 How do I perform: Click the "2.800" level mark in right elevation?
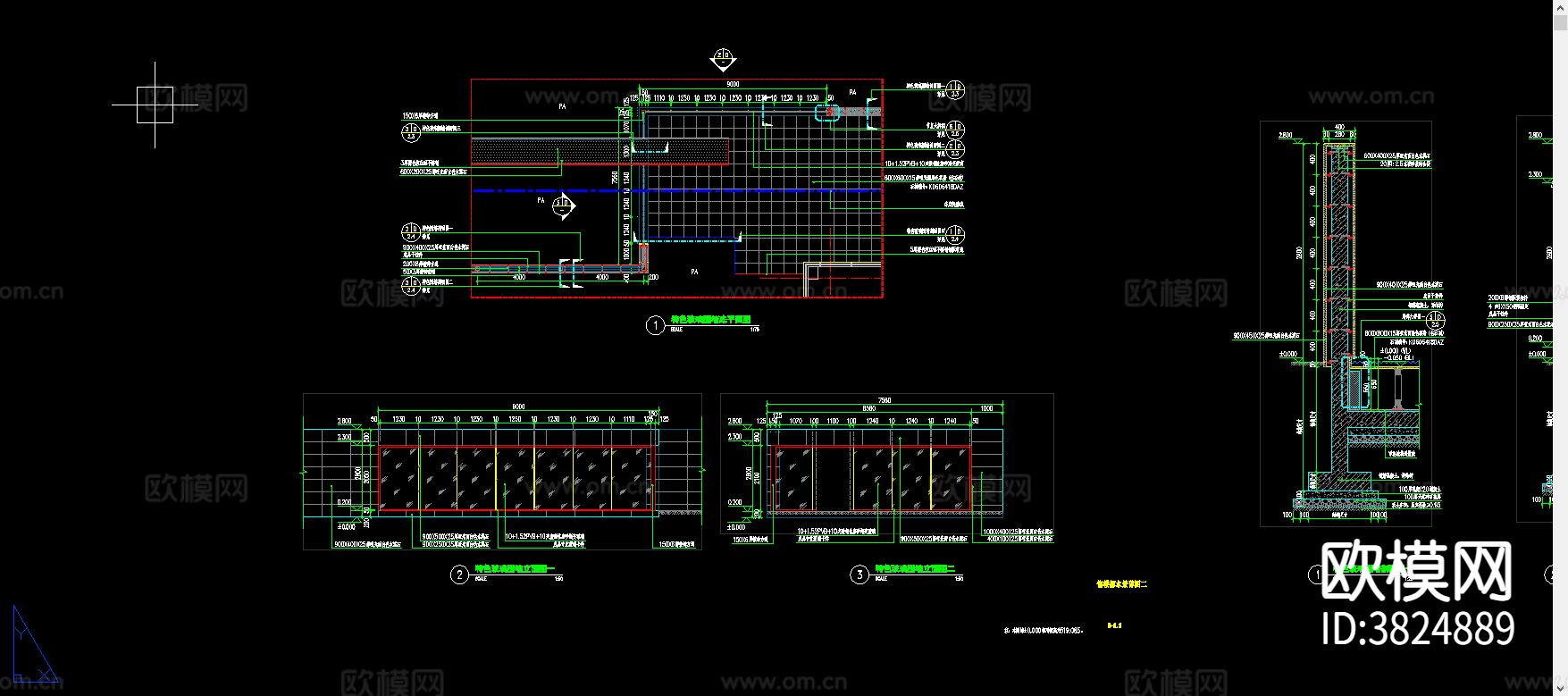[x=734, y=421]
